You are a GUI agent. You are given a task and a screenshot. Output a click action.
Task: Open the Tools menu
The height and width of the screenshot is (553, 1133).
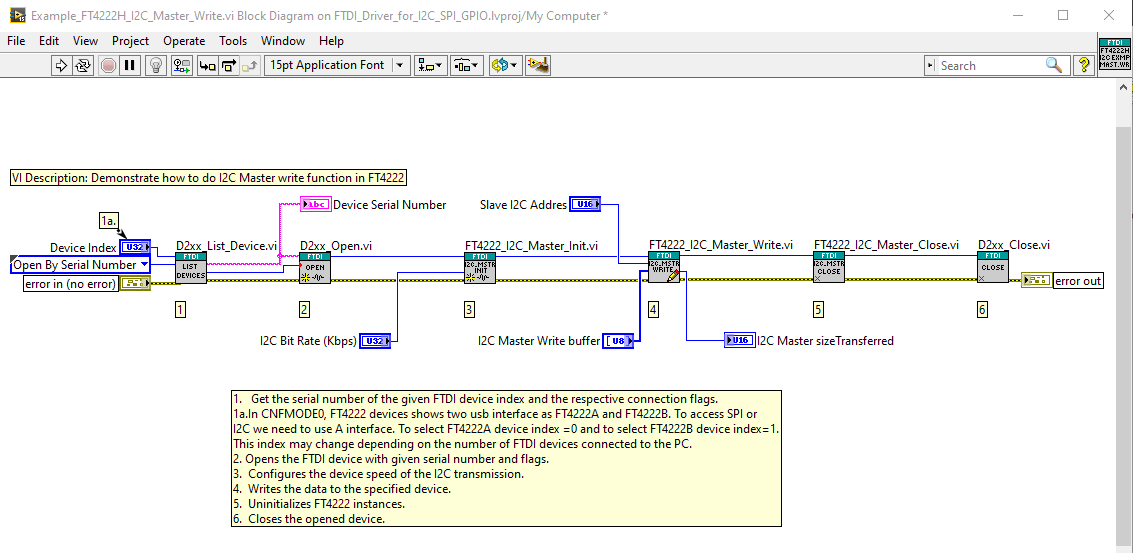click(x=233, y=41)
